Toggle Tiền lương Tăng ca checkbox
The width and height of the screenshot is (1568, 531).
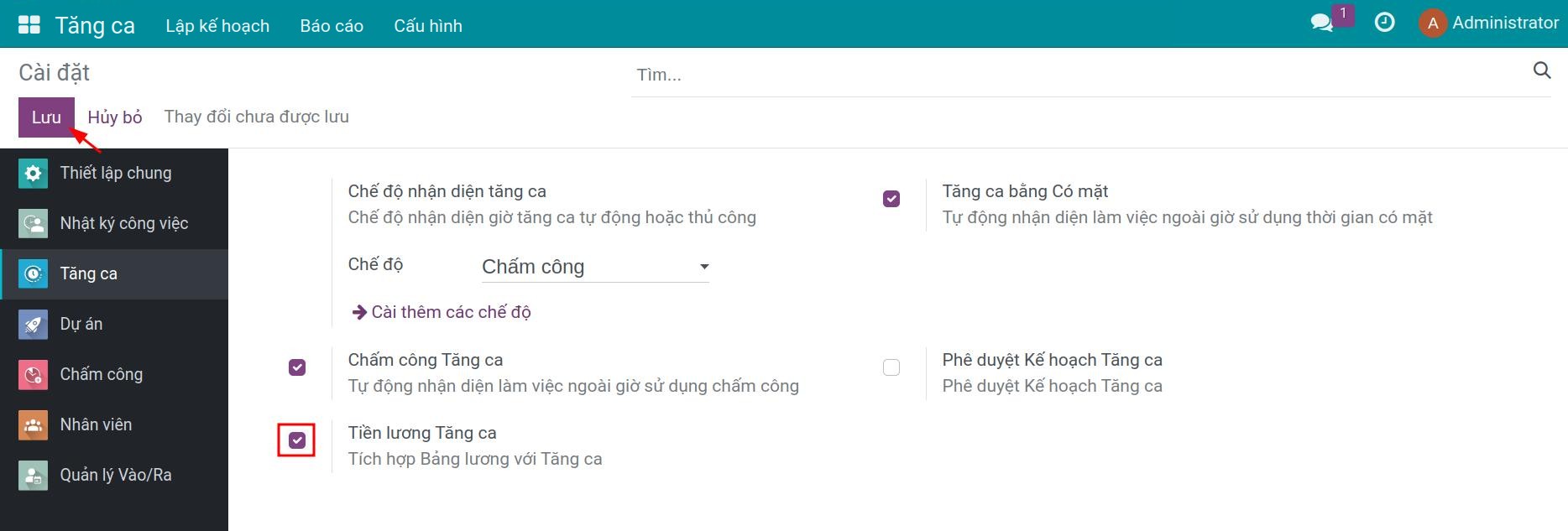click(x=297, y=440)
